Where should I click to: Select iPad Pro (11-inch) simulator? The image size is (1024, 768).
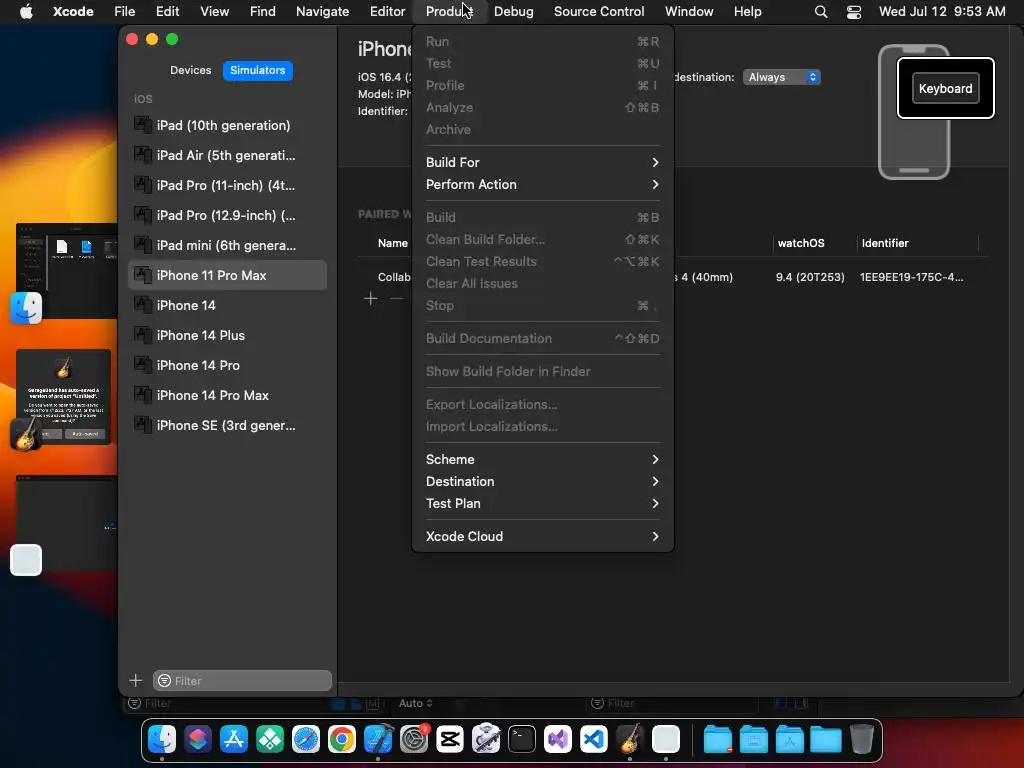227,185
